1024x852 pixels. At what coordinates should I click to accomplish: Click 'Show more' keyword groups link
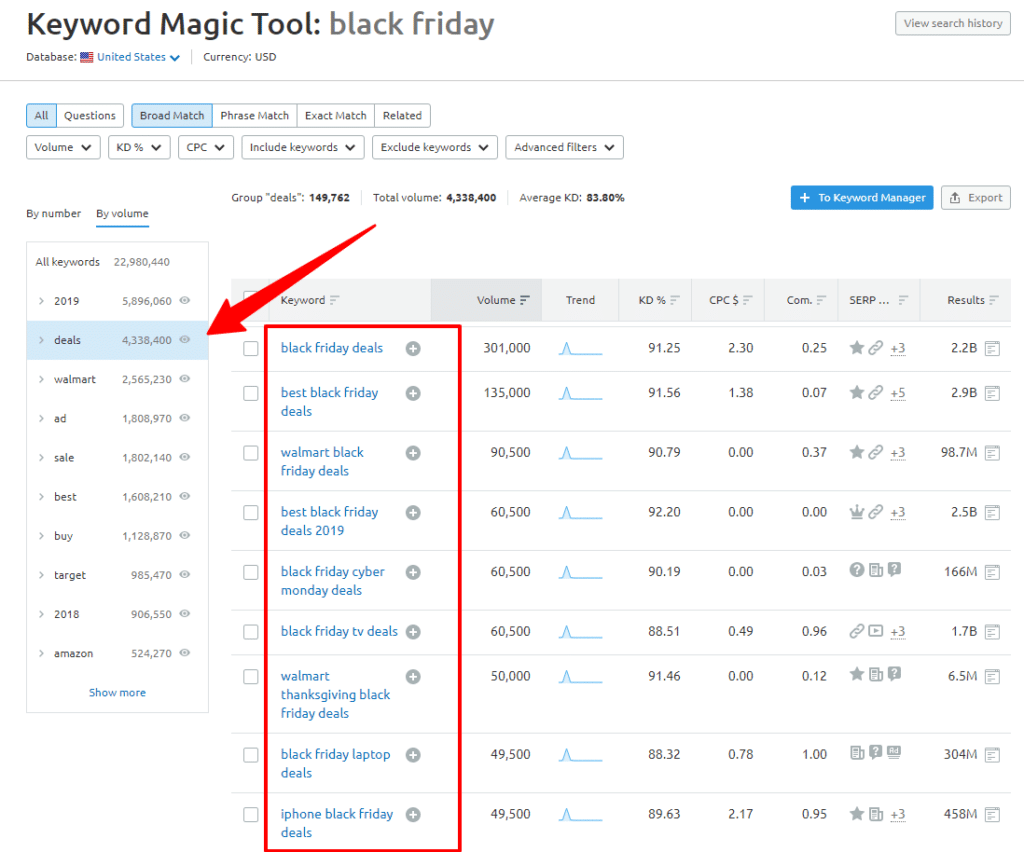click(x=117, y=692)
